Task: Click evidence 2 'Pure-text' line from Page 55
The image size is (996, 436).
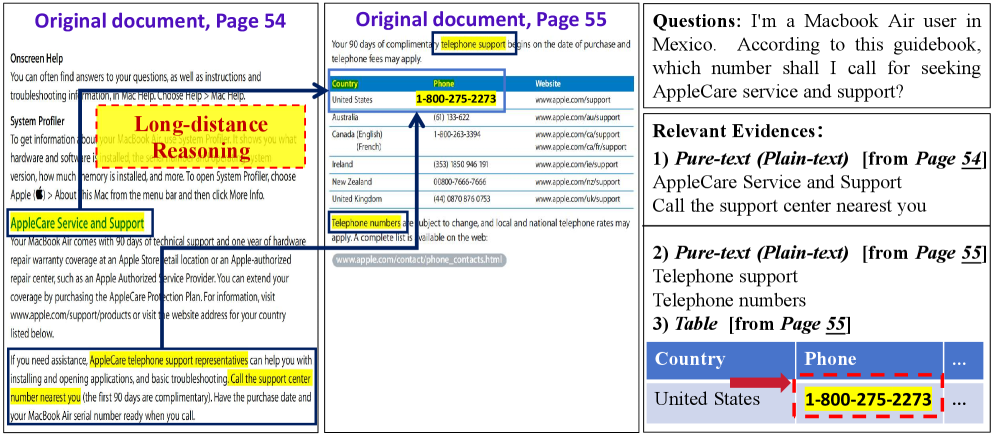Action: point(819,253)
